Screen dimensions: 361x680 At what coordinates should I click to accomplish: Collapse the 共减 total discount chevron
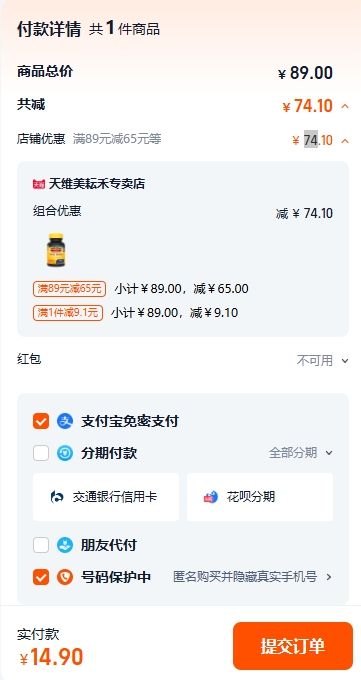click(x=345, y=106)
